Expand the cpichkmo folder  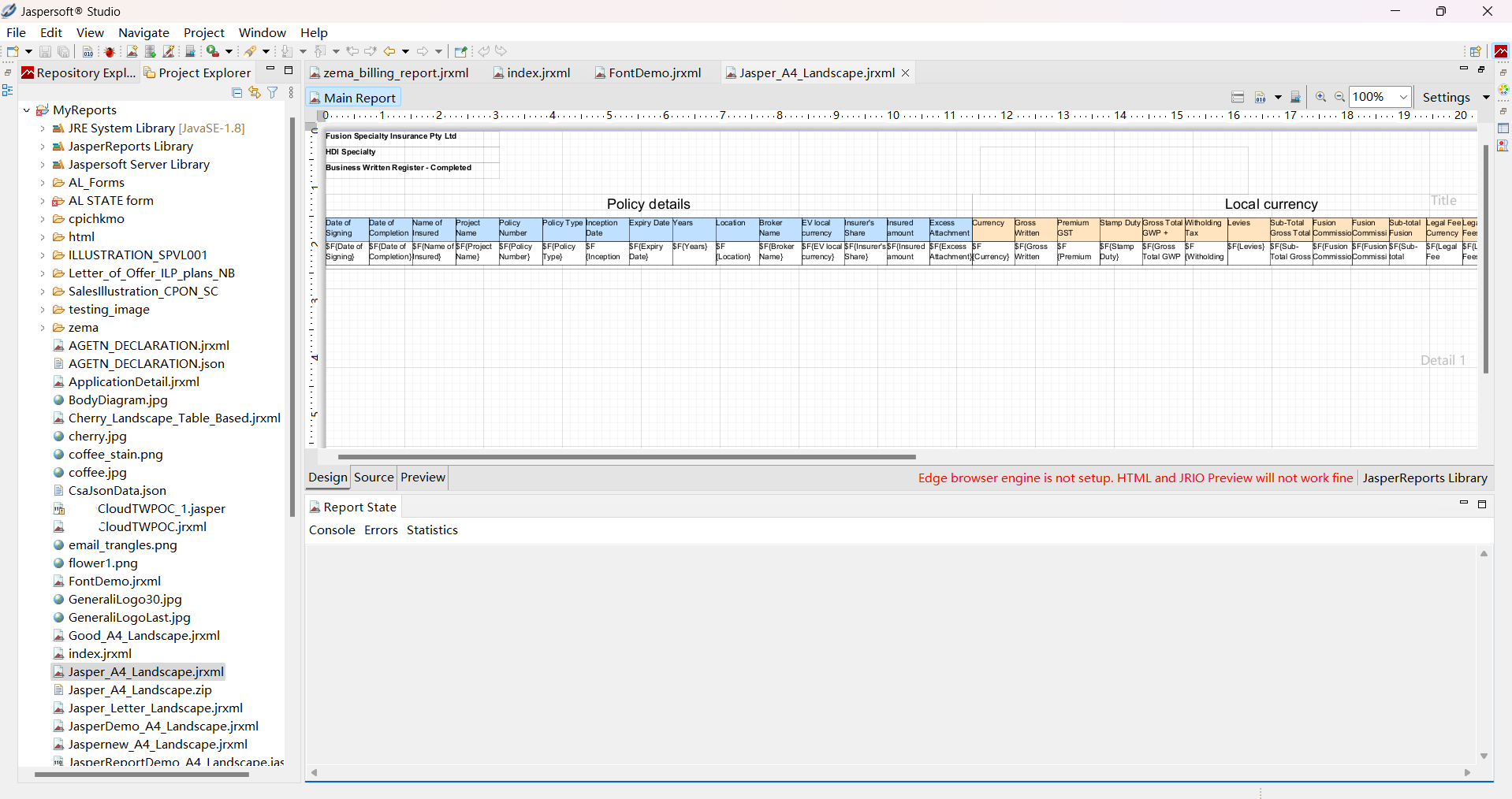[43, 219]
